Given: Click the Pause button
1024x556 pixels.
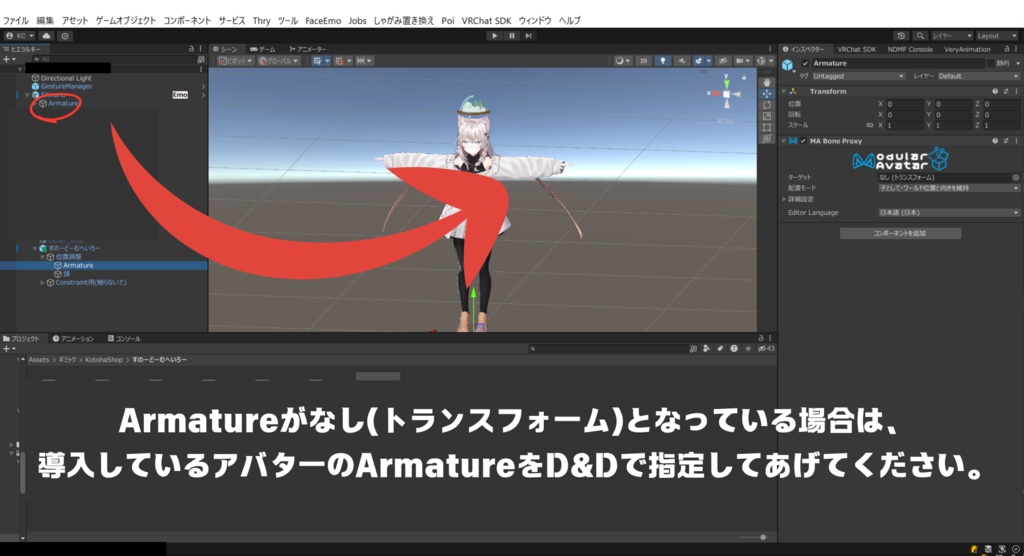Looking at the screenshot, I should [x=511, y=36].
